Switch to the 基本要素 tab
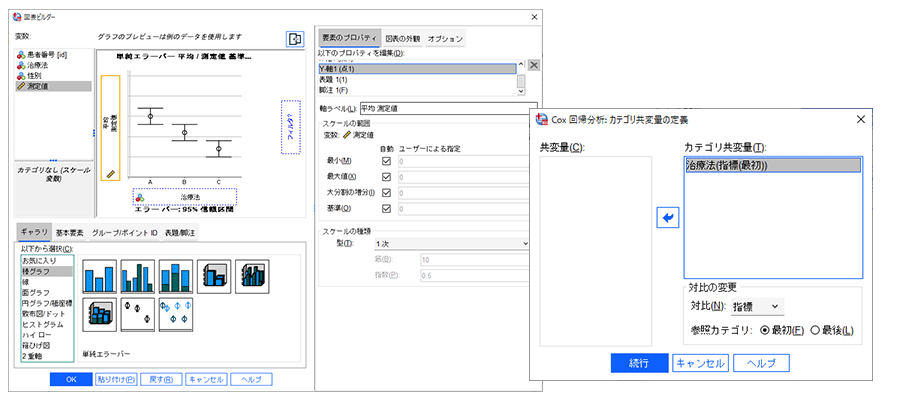The image size is (900, 400). pyautogui.click(x=69, y=233)
